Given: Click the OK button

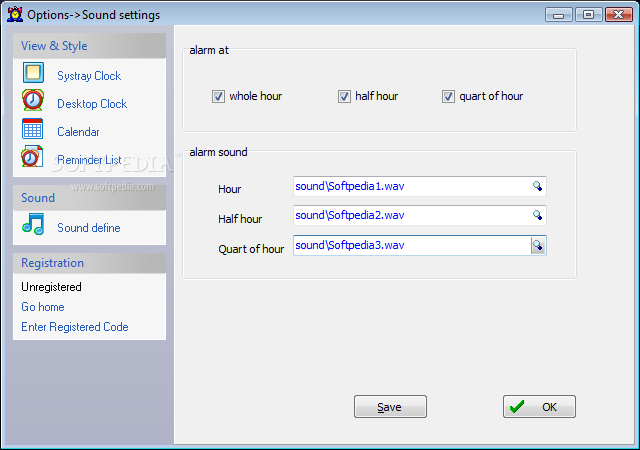Looking at the screenshot, I should click(539, 406).
